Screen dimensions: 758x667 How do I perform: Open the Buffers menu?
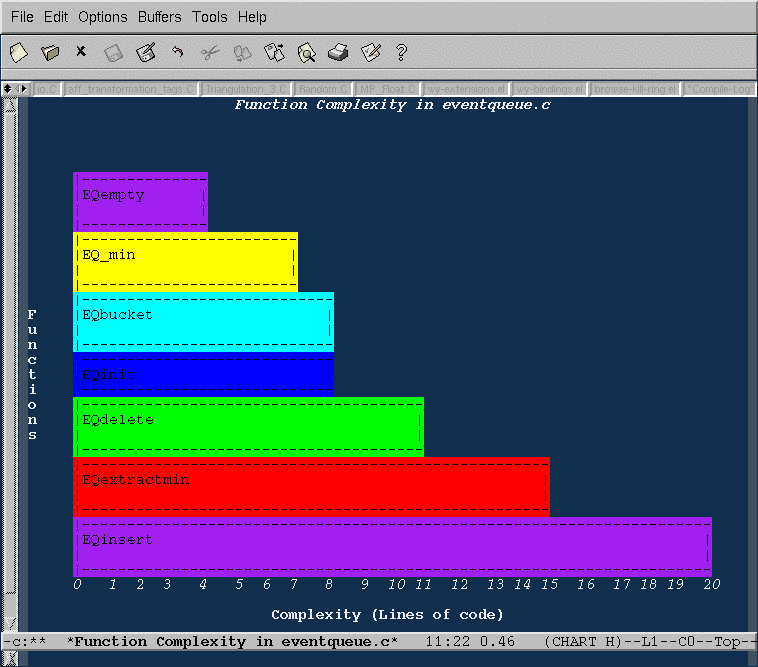(160, 17)
